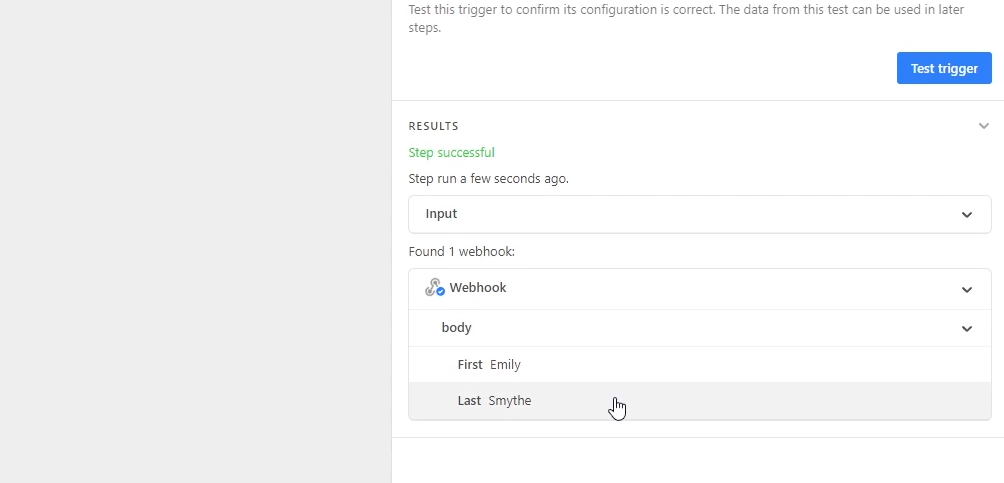
Task: Select the First Emily row
Action: [x=700, y=364]
